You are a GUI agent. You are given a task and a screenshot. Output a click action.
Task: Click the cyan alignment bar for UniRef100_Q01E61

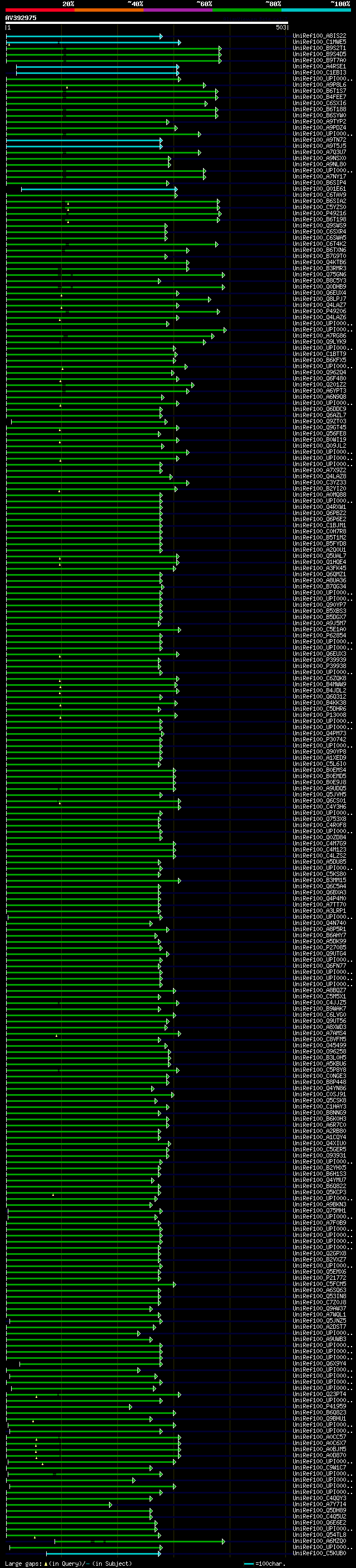click(98, 189)
